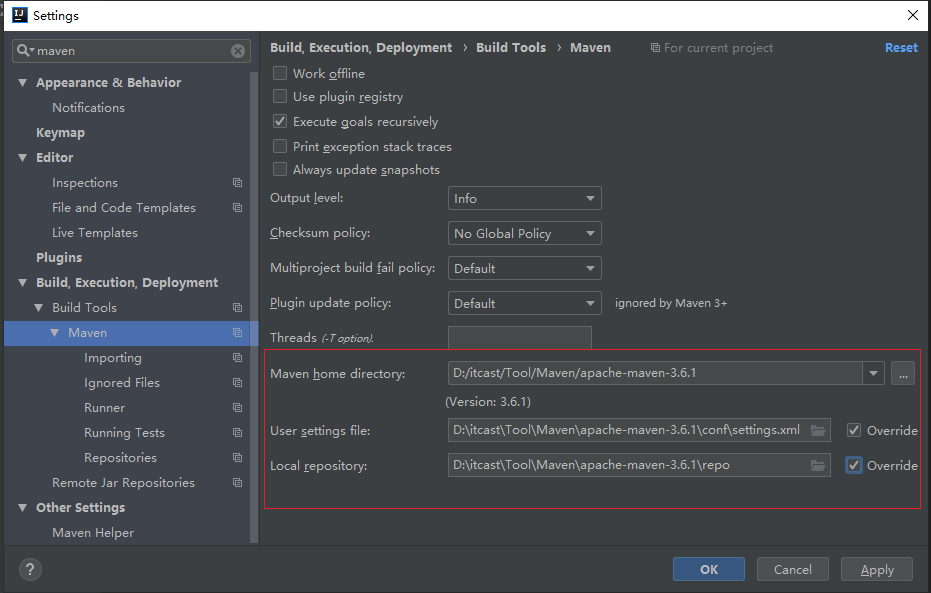Enable the Work offline checkbox
931x593 pixels.
click(x=280, y=74)
